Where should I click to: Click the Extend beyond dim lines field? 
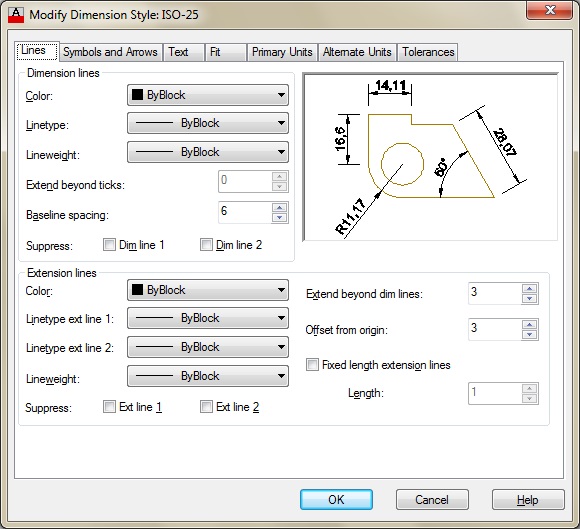coord(495,293)
